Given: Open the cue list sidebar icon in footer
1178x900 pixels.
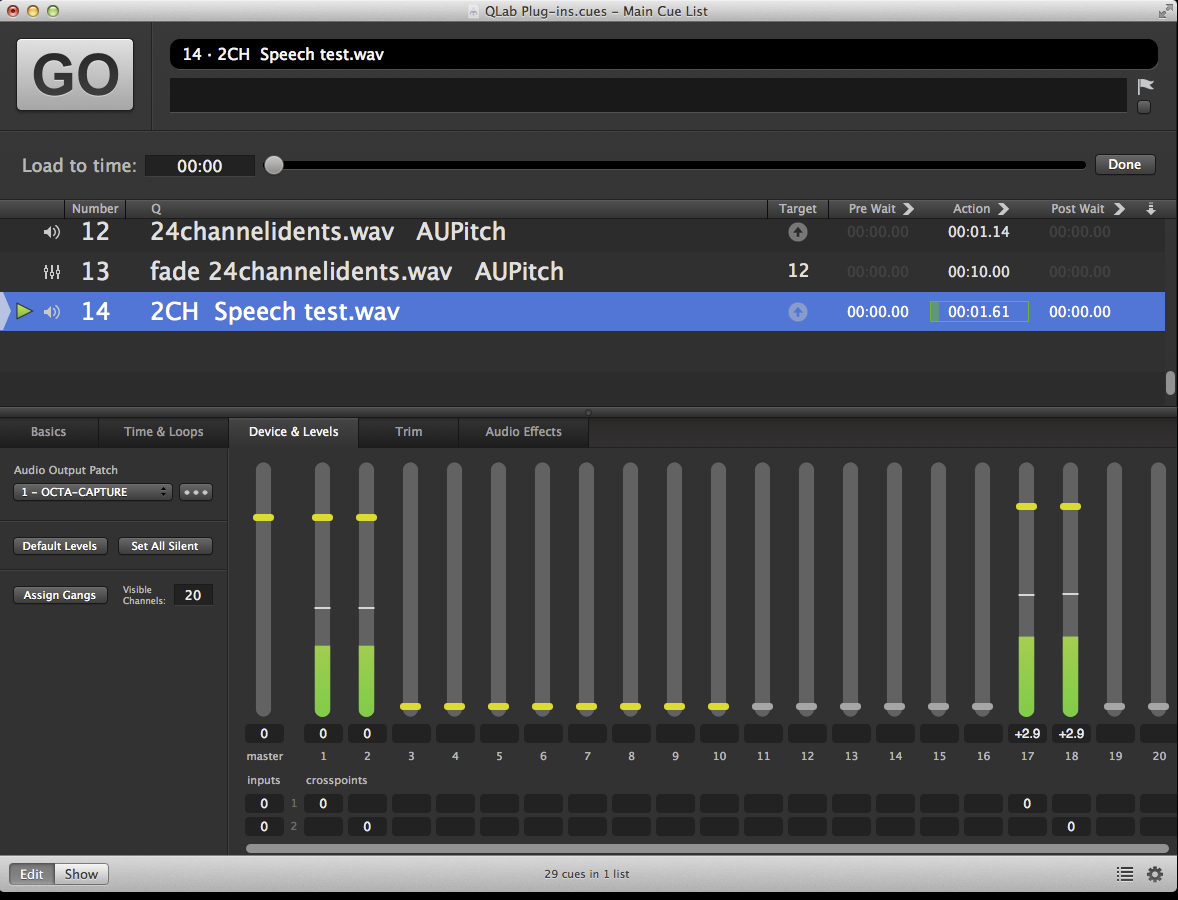Looking at the screenshot, I should coord(1125,874).
